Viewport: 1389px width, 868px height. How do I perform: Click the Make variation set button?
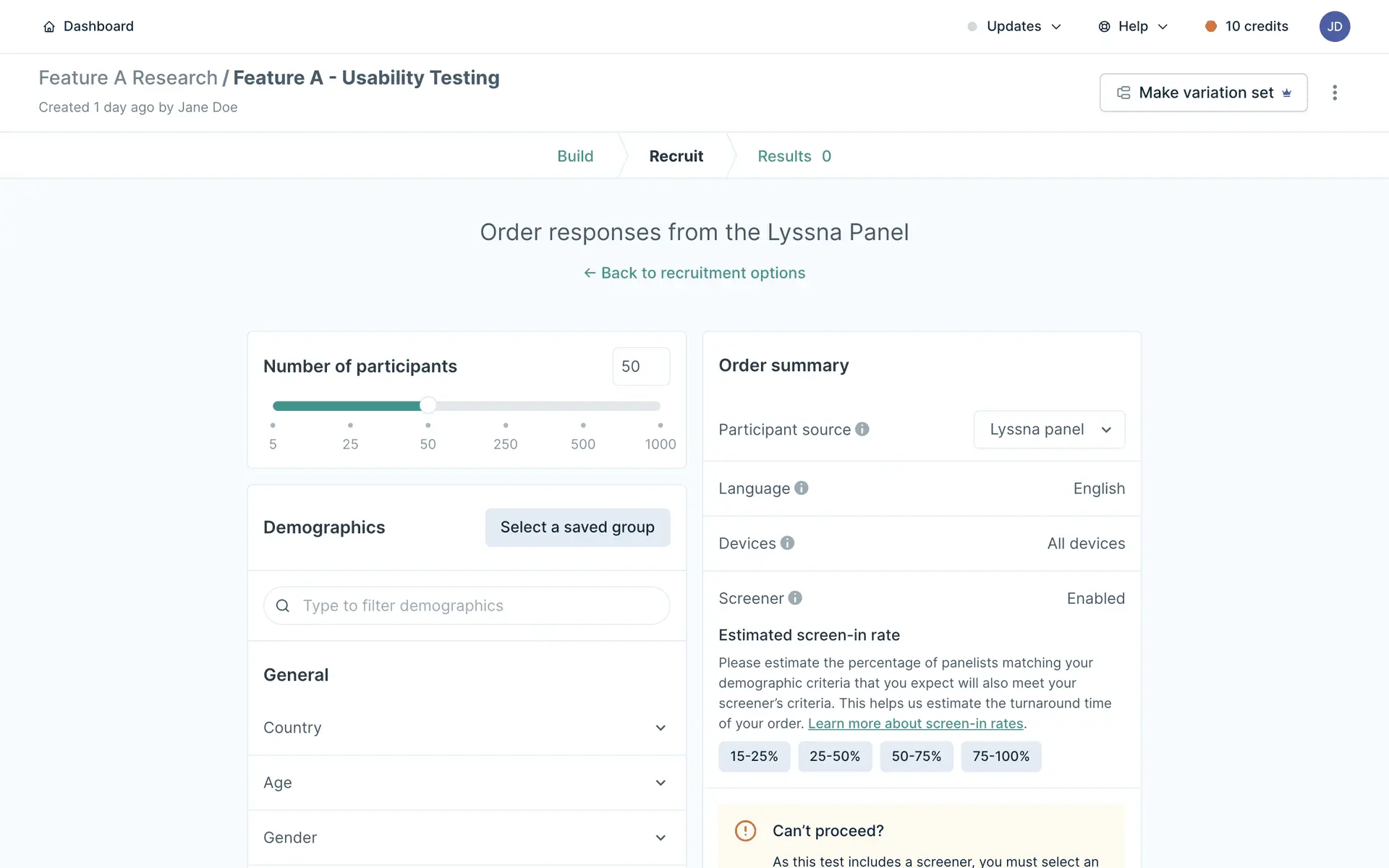[x=1203, y=93]
